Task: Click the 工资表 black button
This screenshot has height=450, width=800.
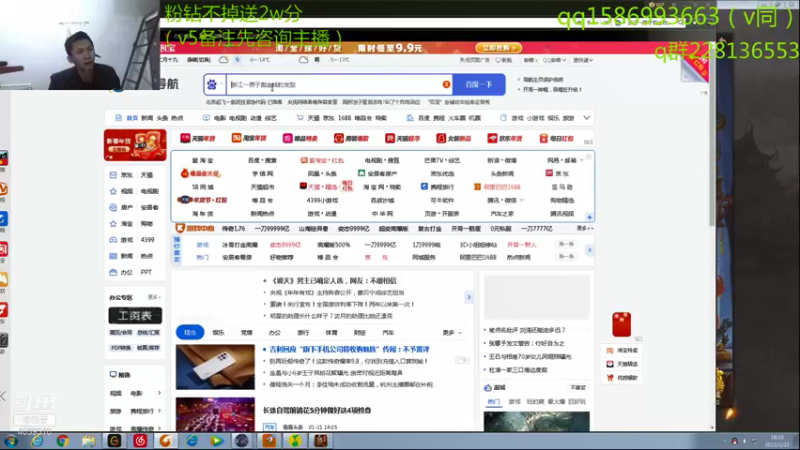Action: click(x=135, y=316)
